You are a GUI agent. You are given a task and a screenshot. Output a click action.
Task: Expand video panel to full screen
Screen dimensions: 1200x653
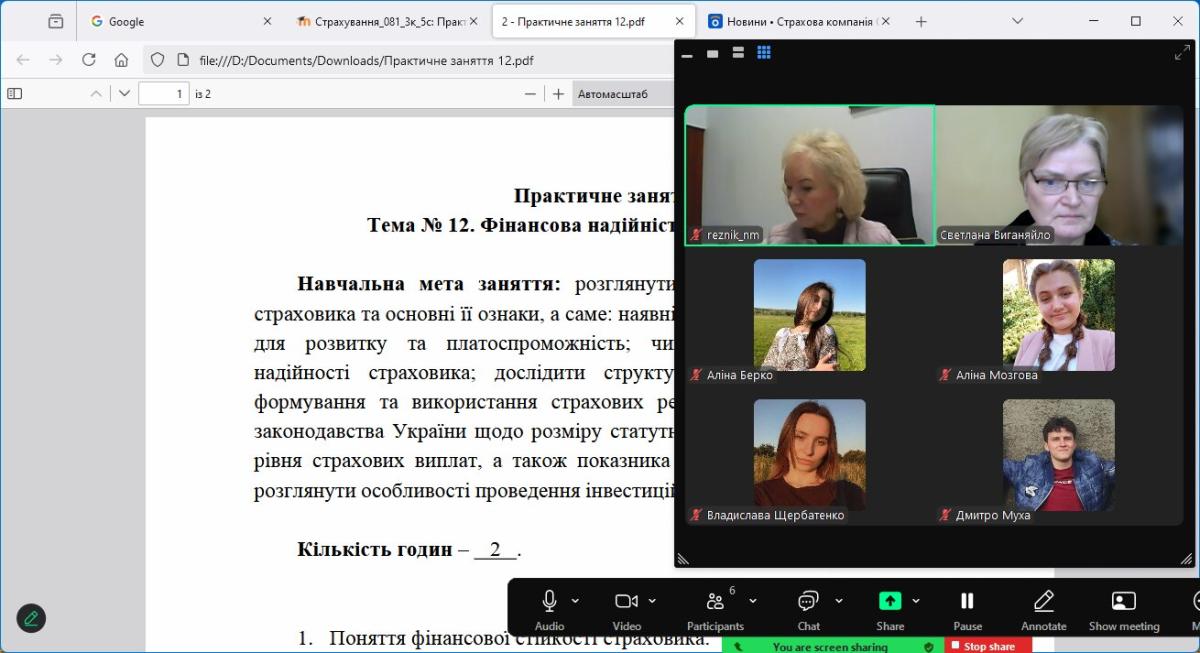point(1182,53)
